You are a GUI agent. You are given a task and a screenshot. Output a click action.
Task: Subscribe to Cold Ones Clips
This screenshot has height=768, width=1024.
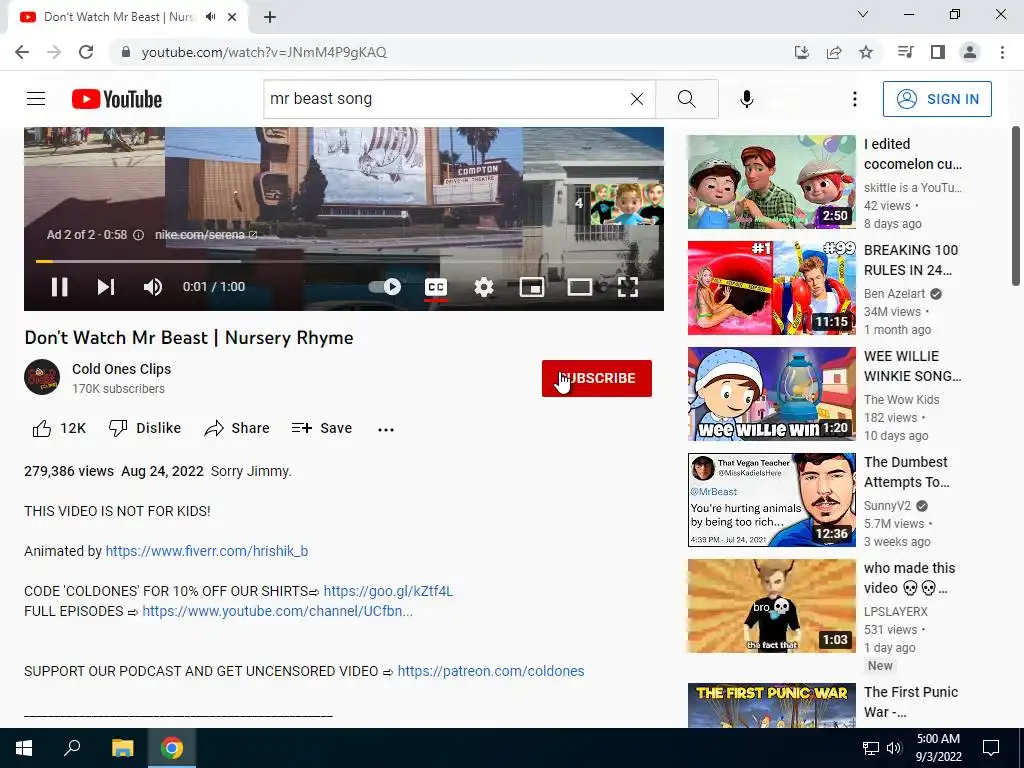tap(596, 378)
